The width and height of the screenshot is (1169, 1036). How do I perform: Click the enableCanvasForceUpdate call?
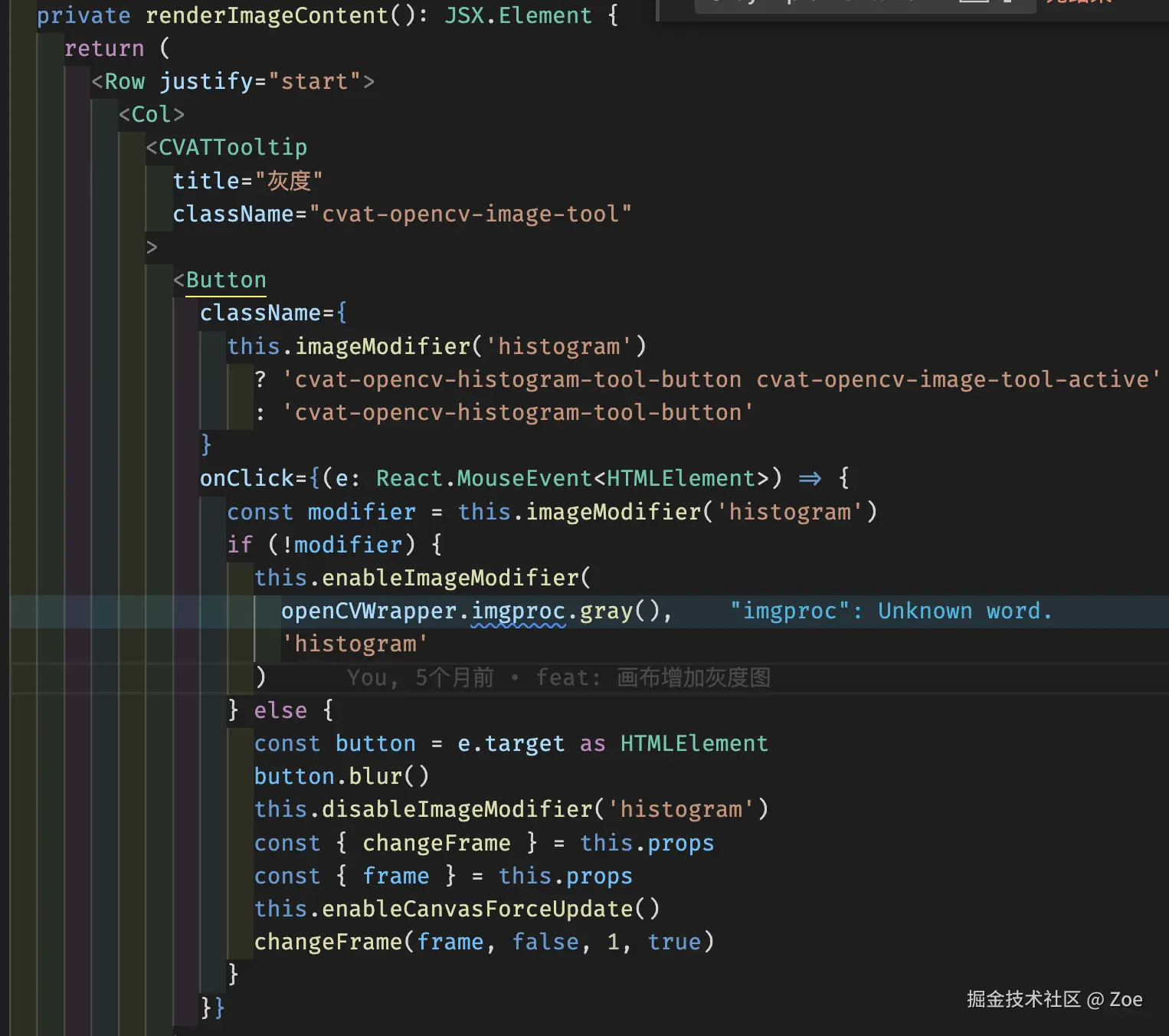coord(477,909)
